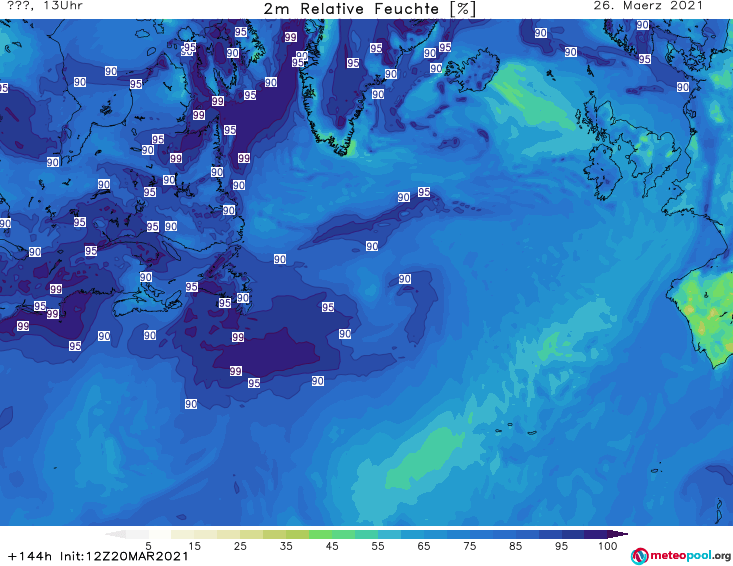This screenshot has width=733, height=566.
Task: Click the '95' label under the color scale
Action: tap(561, 546)
